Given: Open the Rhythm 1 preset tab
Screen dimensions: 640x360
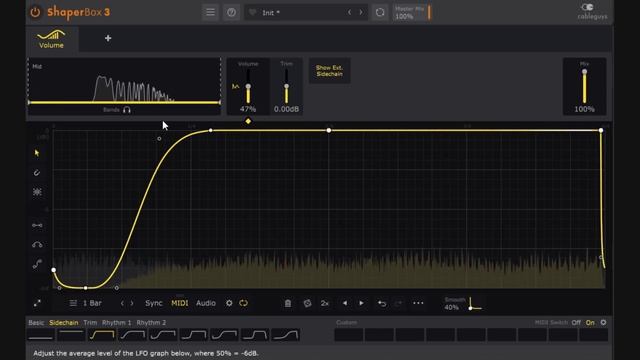Looking at the screenshot, I should tap(117, 322).
